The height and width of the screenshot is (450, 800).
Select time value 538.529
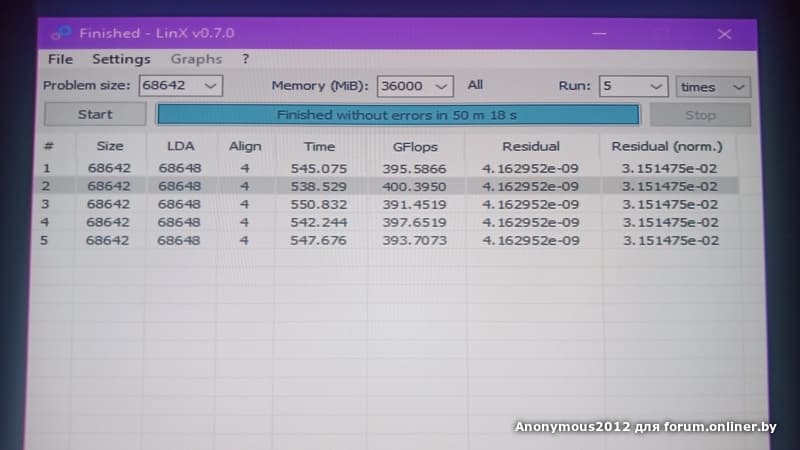click(318, 187)
